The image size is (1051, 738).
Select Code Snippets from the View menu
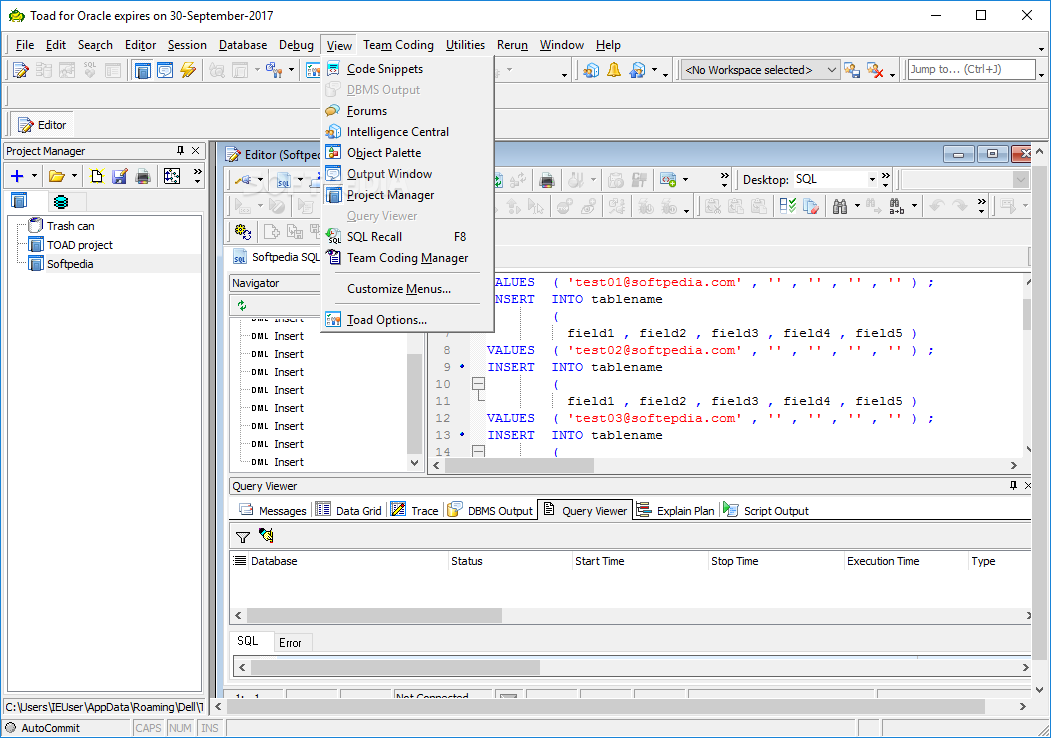click(x=408, y=68)
